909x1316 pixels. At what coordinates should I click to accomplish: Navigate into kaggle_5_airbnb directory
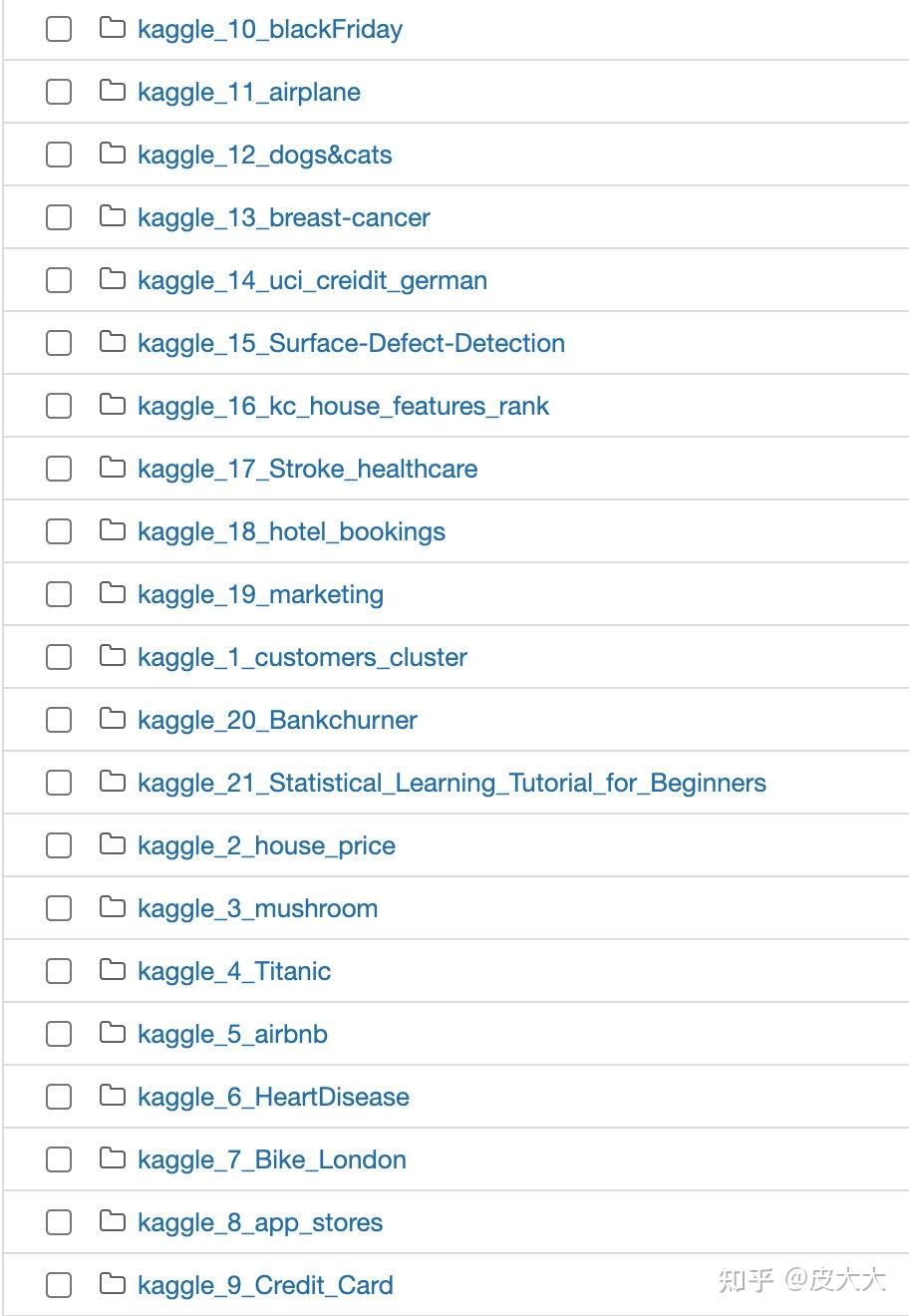click(233, 1034)
